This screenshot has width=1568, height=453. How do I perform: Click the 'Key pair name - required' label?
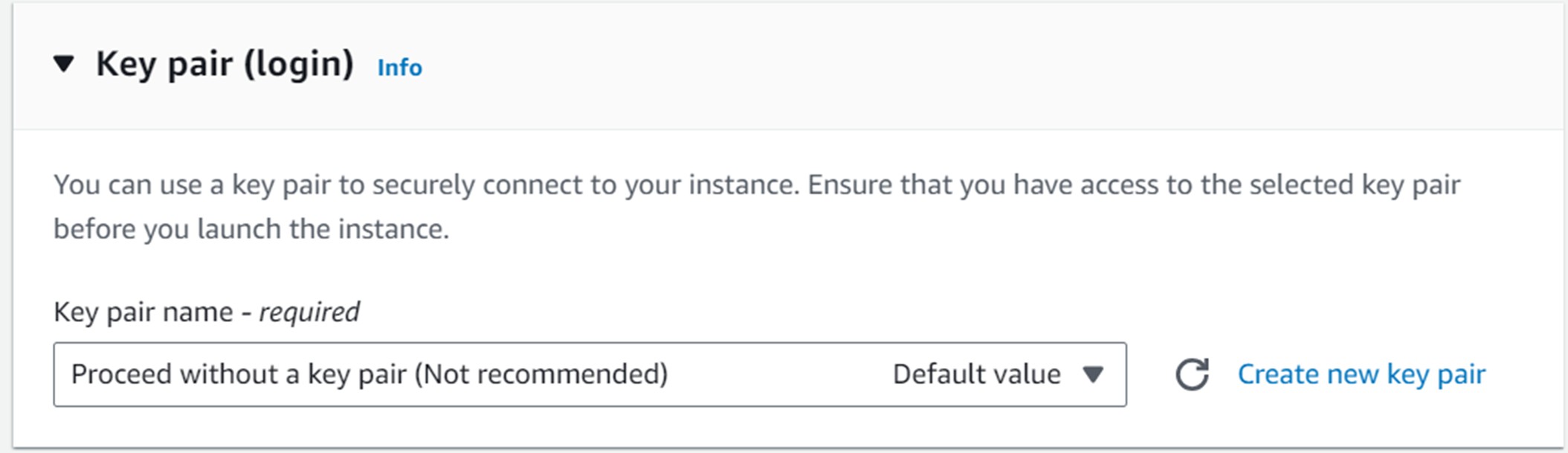pyautogui.click(x=207, y=312)
